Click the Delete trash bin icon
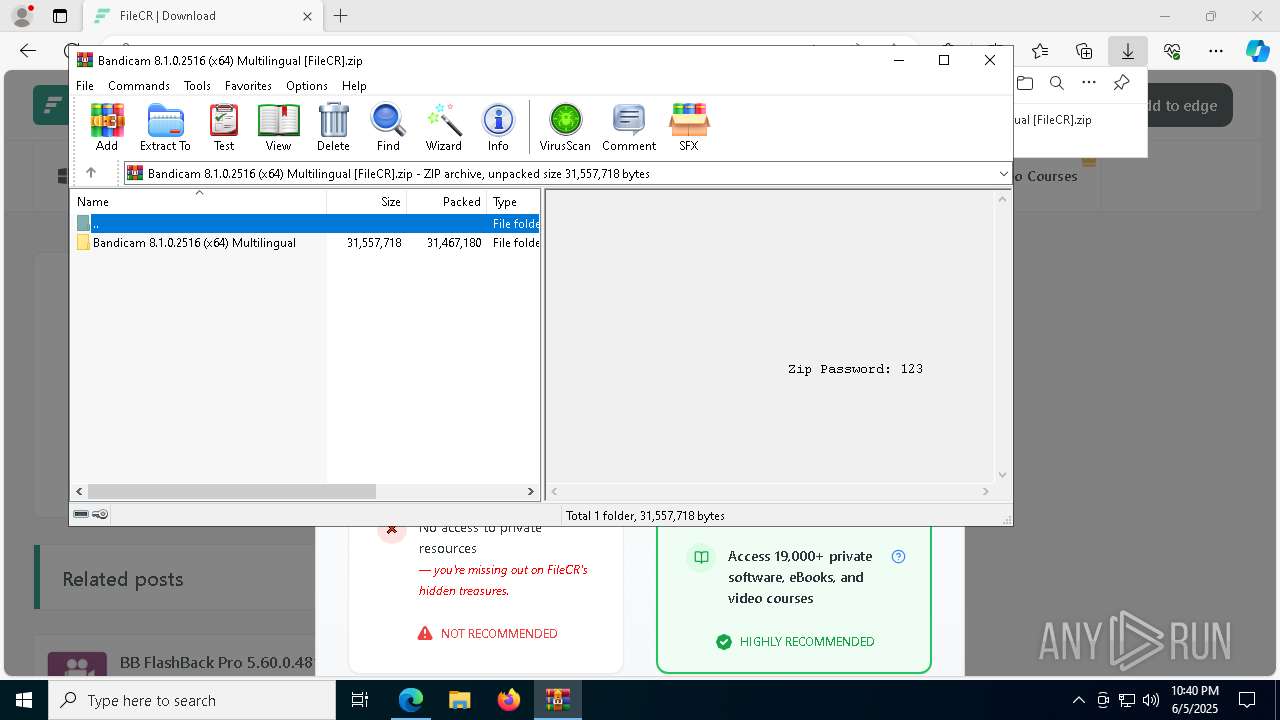 click(333, 127)
